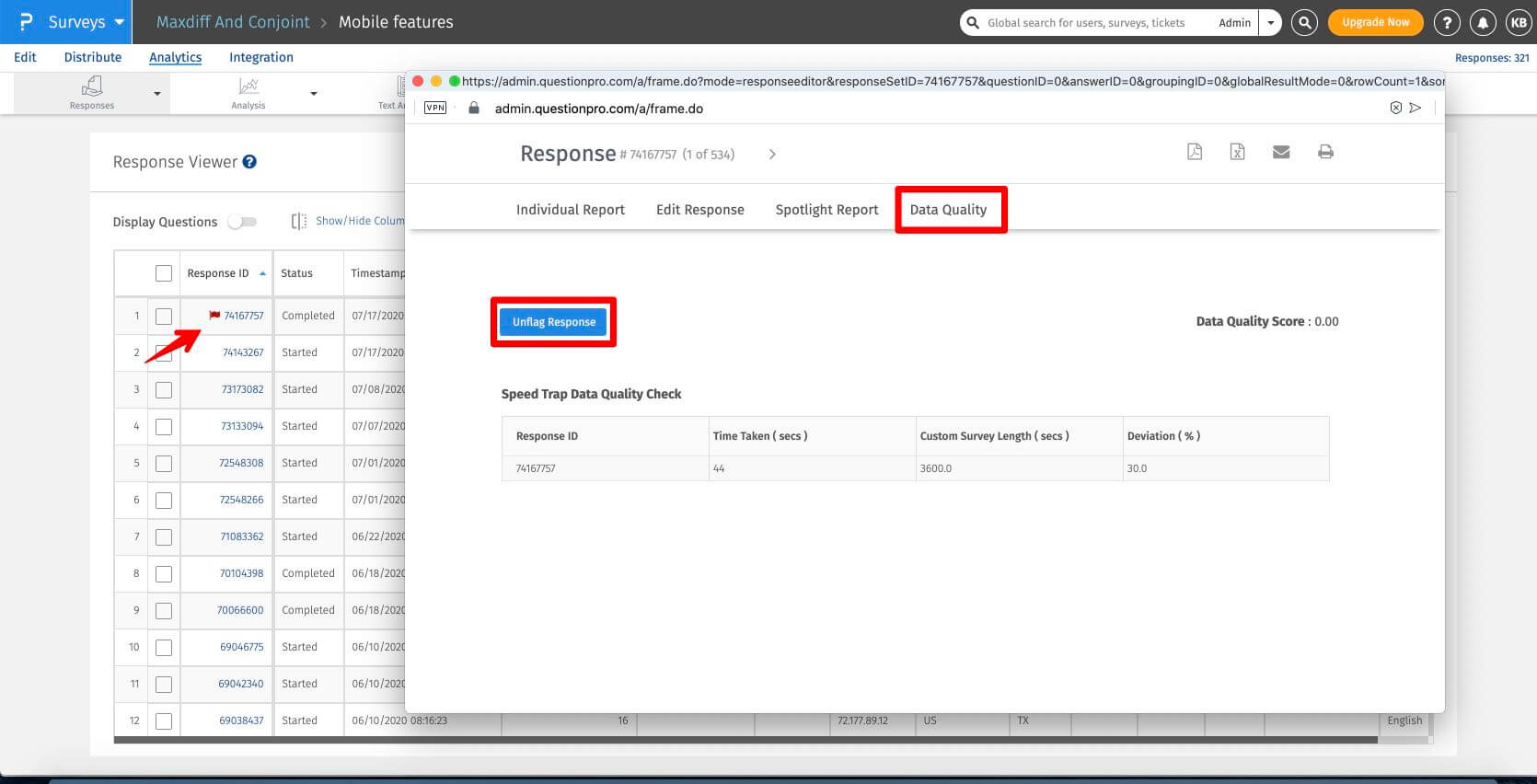Switch to Edit Response tab
This screenshot has width=1537, height=784.
[700, 210]
